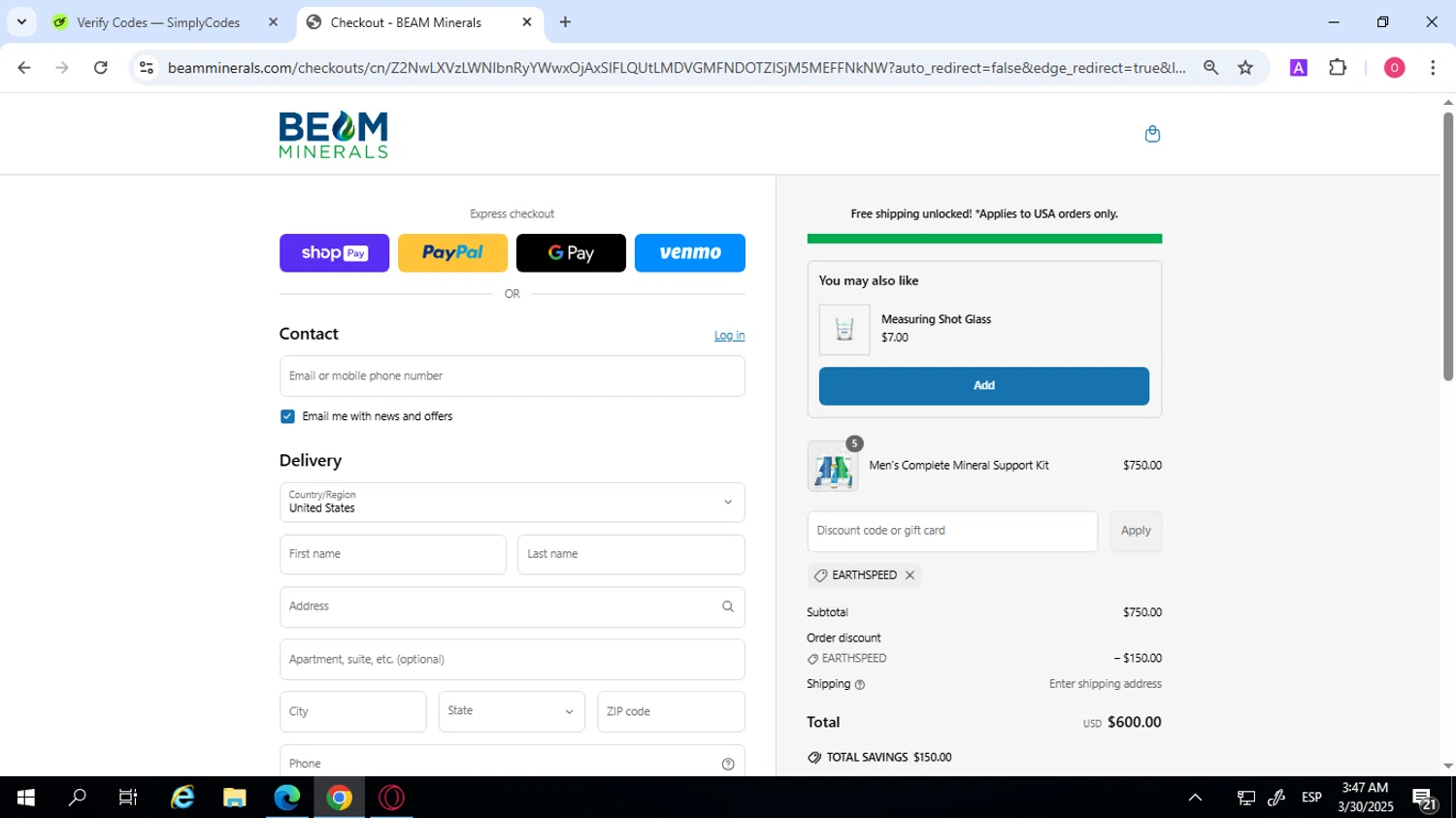Expand the Country/Region dropdown
Image resolution: width=1456 pixels, height=818 pixels.
(512, 503)
